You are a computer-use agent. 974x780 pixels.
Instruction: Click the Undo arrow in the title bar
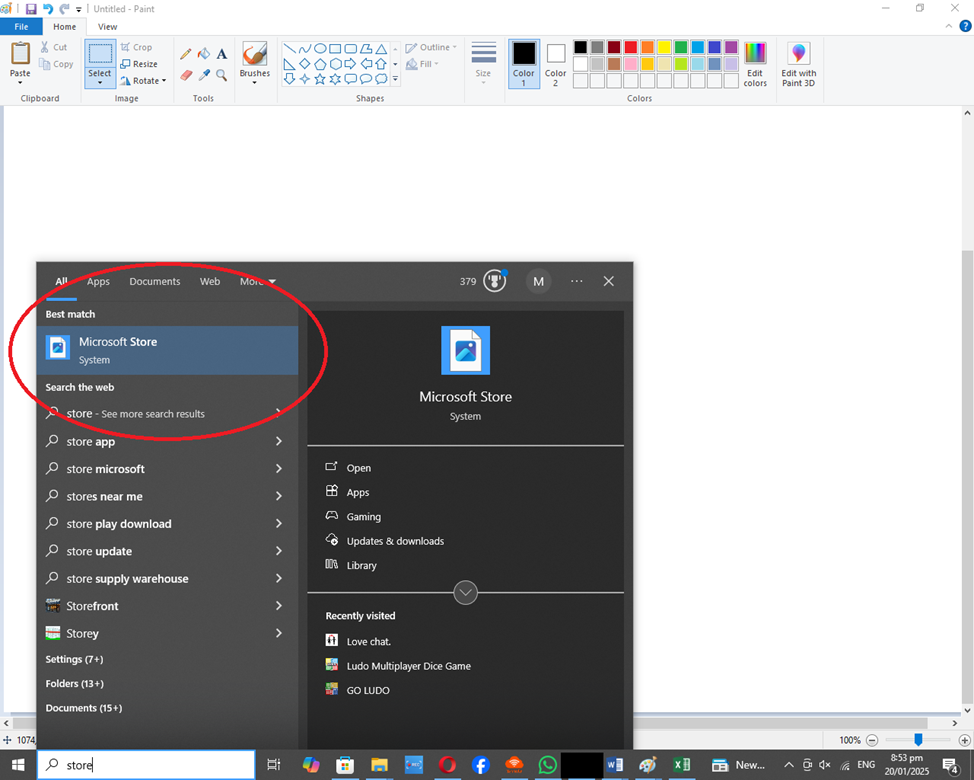pyautogui.click(x=48, y=9)
